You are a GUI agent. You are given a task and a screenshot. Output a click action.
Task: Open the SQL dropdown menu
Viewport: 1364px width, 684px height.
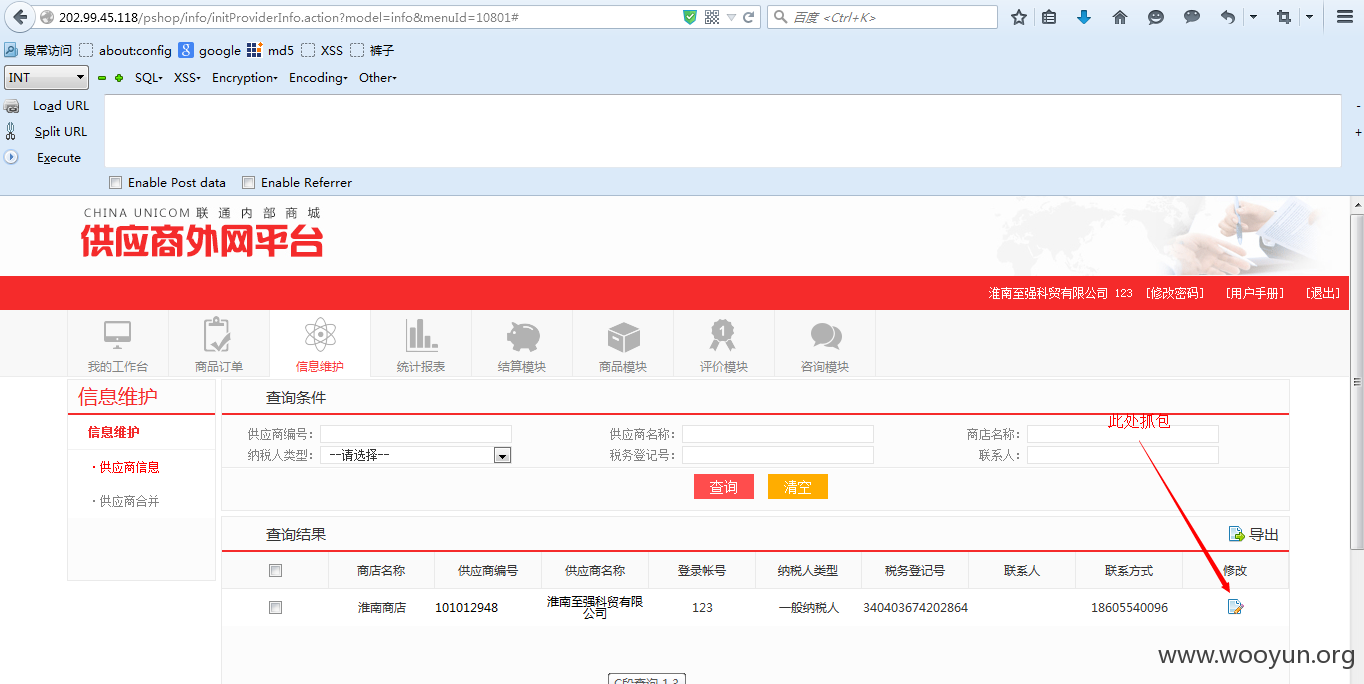[x=148, y=78]
